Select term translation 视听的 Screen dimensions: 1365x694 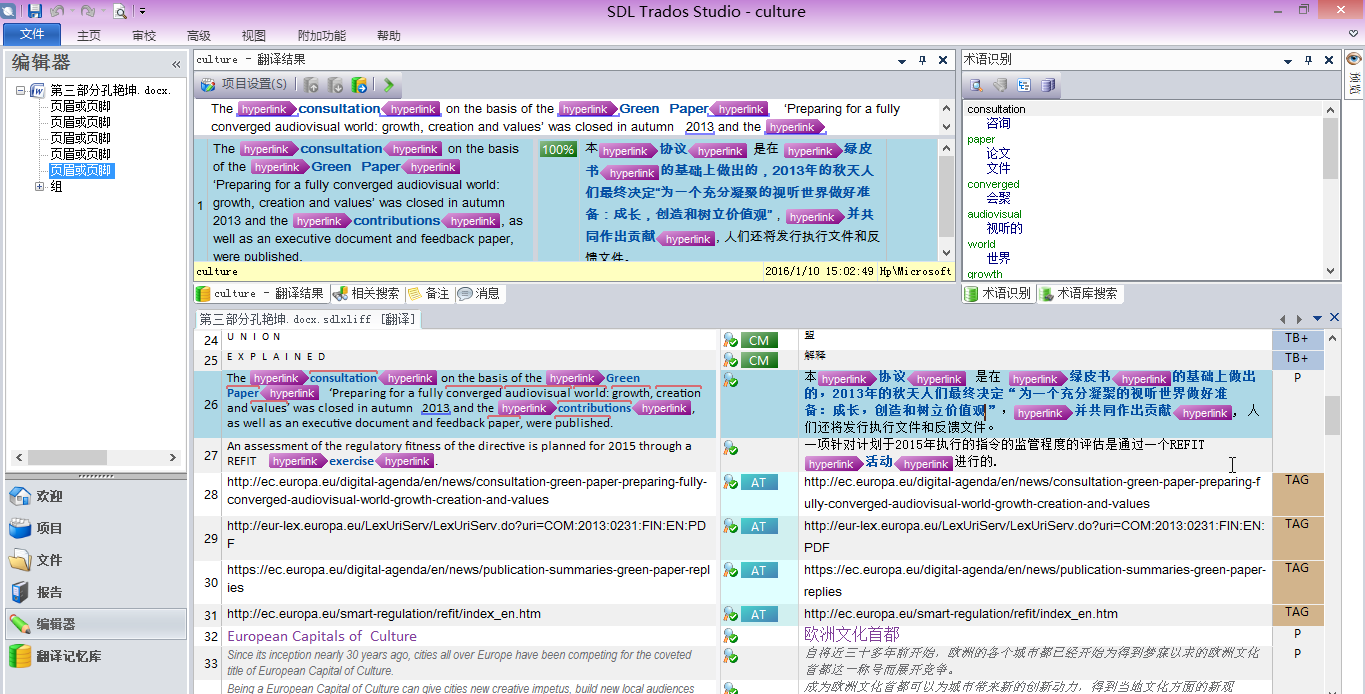(1004, 228)
